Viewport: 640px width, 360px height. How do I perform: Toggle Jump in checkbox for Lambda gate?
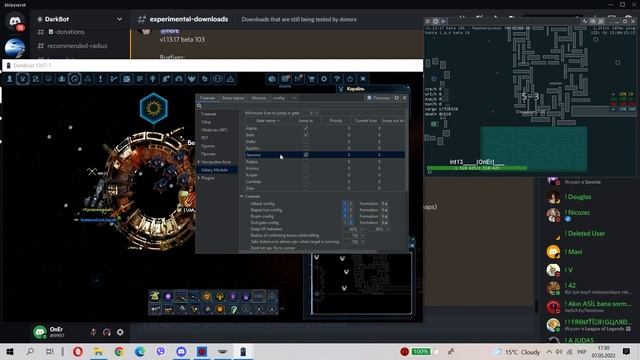[x=306, y=182]
